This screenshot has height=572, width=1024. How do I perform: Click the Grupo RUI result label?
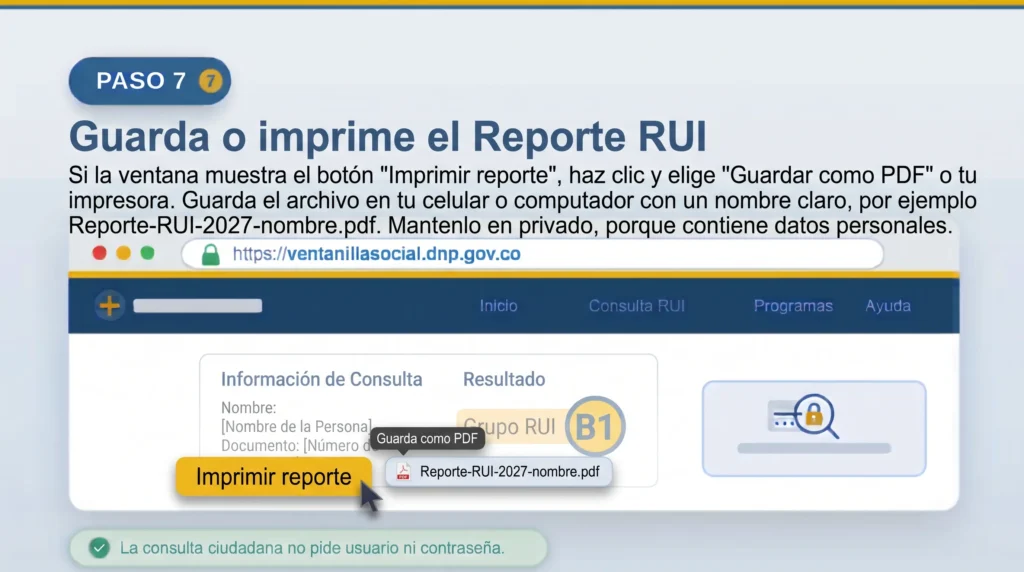pyautogui.click(x=509, y=427)
